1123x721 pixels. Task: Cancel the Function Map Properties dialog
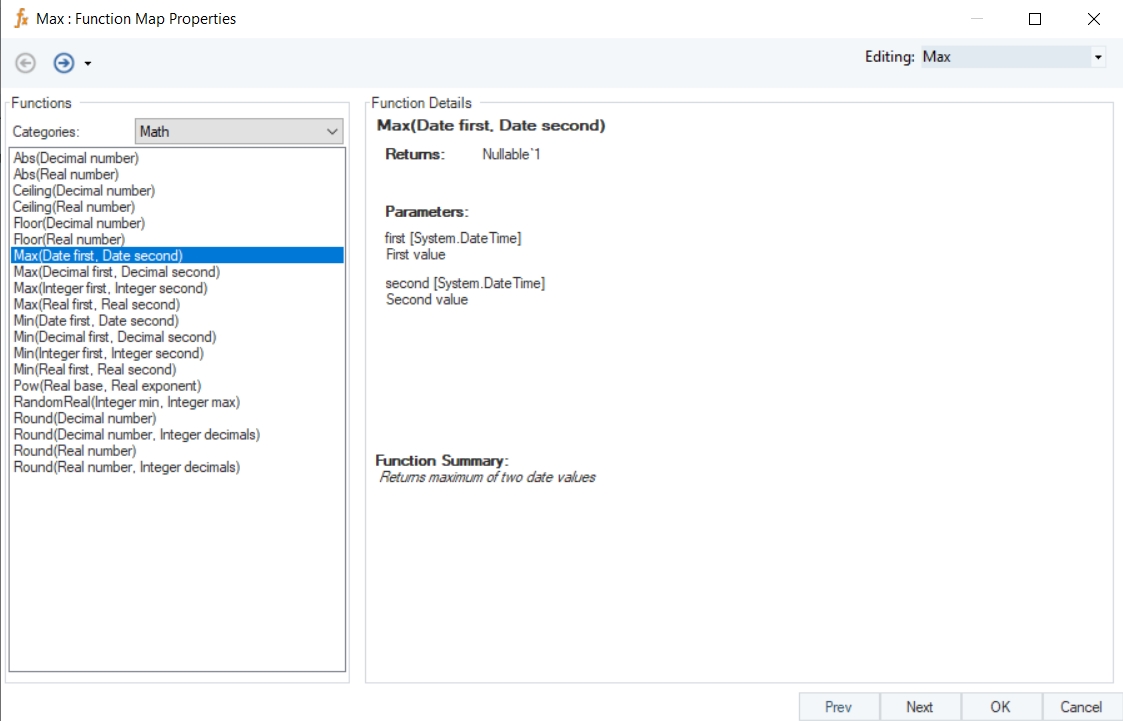coord(1081,707)
